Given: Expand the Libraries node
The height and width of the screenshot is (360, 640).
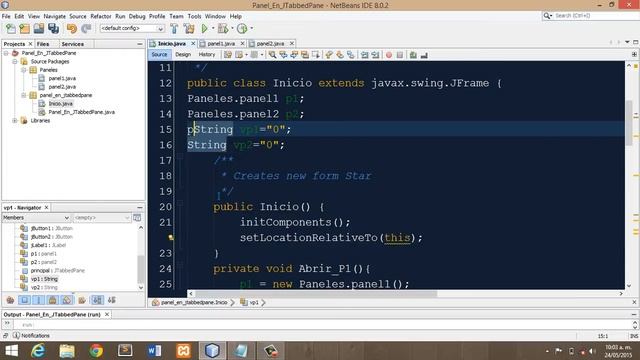Looking at the screenshot, I should click(15, 120).
